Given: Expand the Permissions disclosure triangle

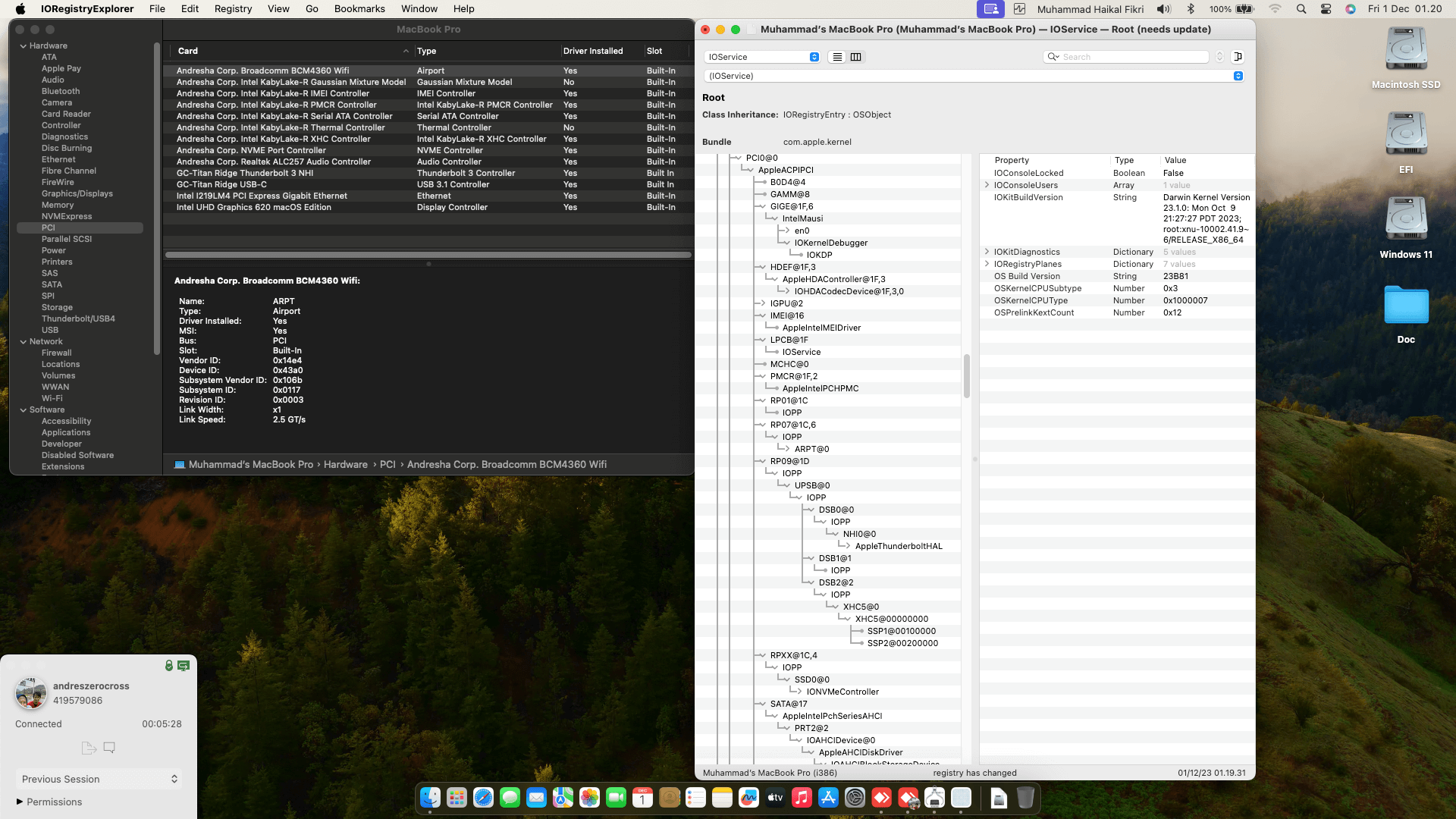Looking at the screenshot, I should point(20,802).
